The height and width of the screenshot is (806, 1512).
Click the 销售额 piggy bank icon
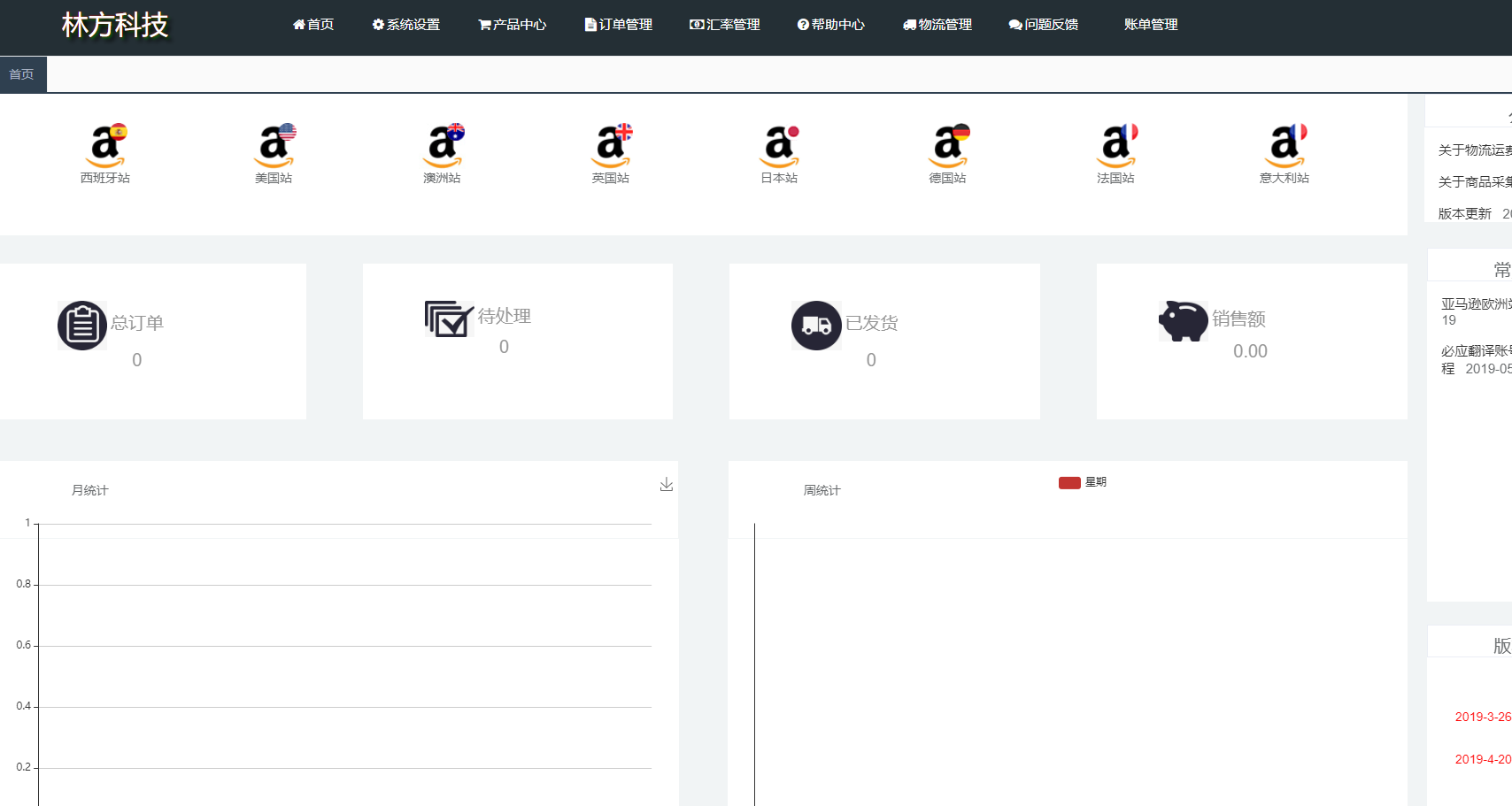[1184, 321]
